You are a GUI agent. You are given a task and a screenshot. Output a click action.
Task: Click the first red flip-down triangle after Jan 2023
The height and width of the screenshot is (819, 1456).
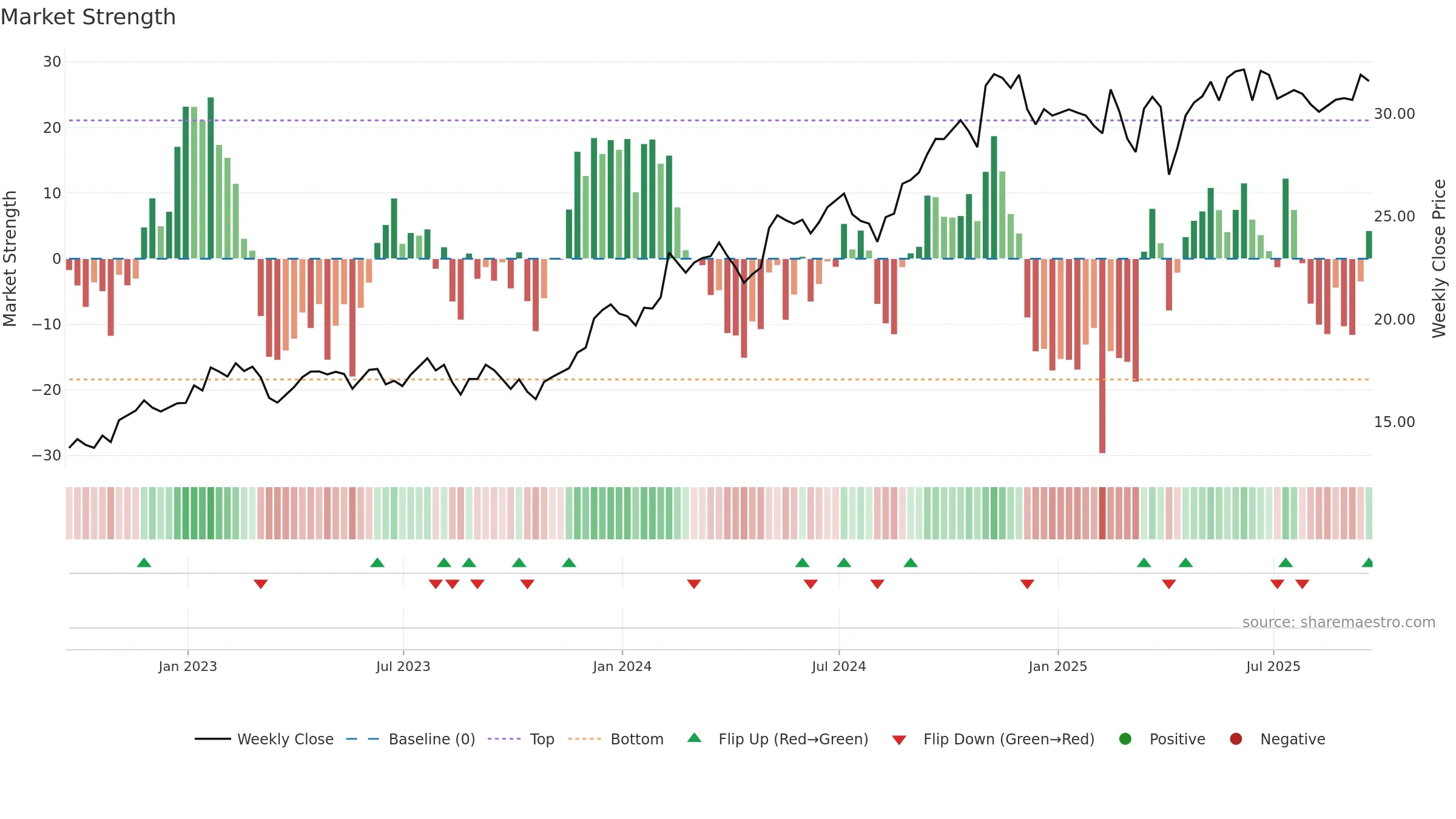point(261,584)
